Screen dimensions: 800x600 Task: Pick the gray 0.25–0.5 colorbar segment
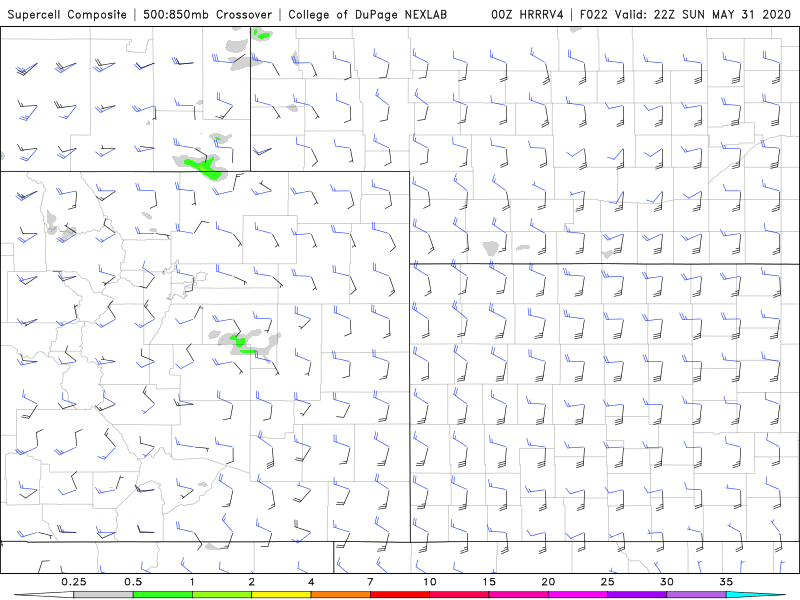(x=104, y=595)
